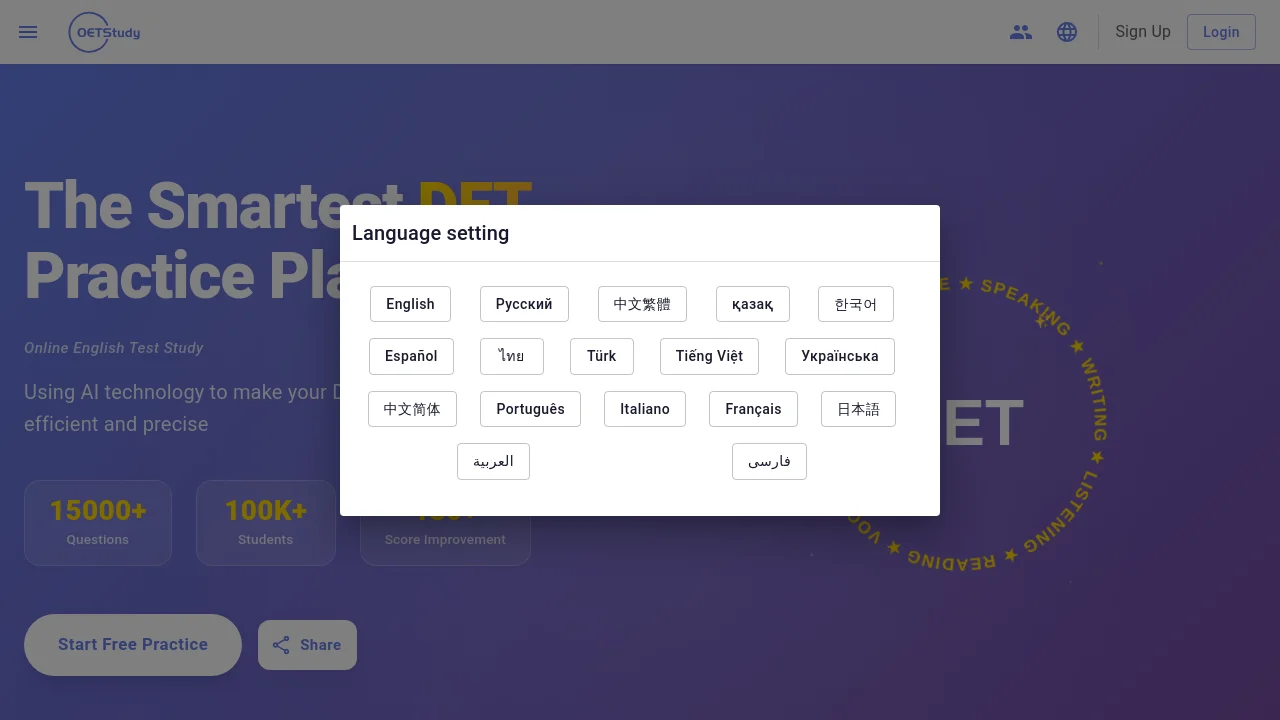
Task: Select Русский language
Action: [524, 304]
